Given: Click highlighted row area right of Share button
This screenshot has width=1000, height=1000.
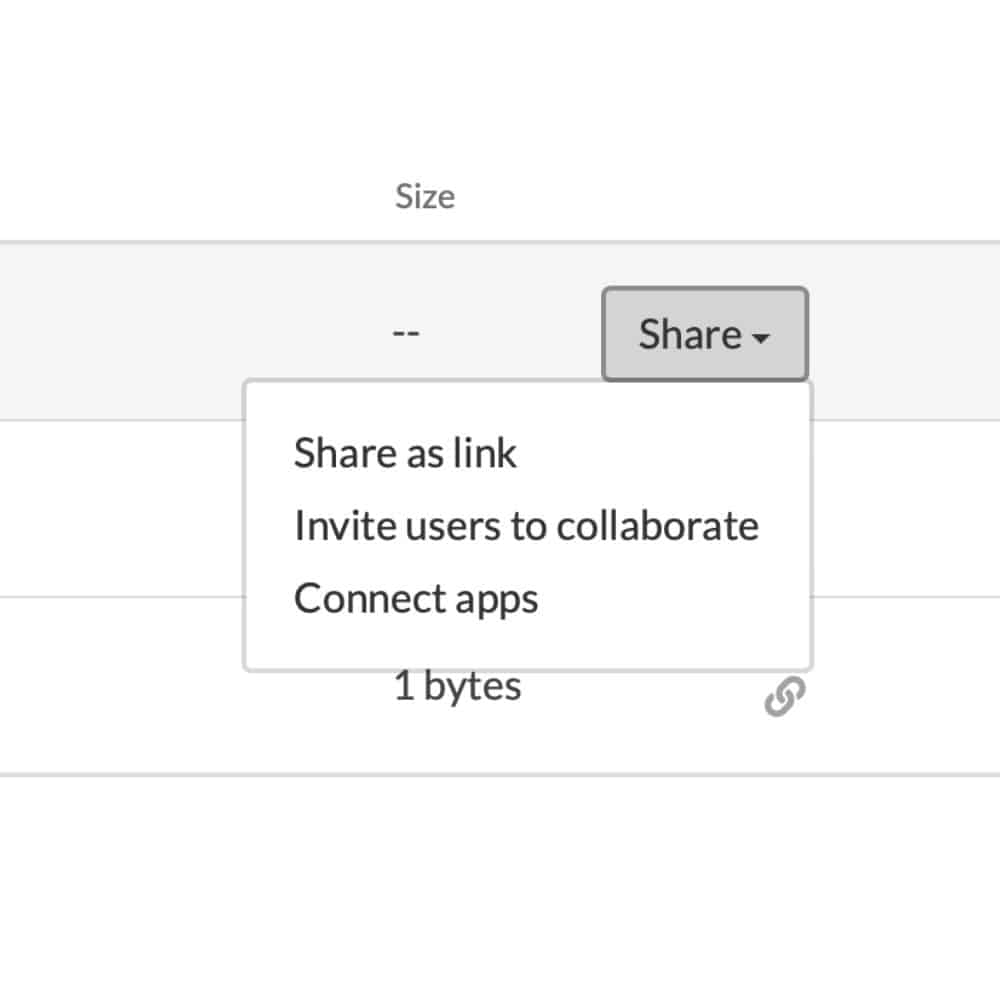Looking at the screenshot, I should (x=904, y=332).
